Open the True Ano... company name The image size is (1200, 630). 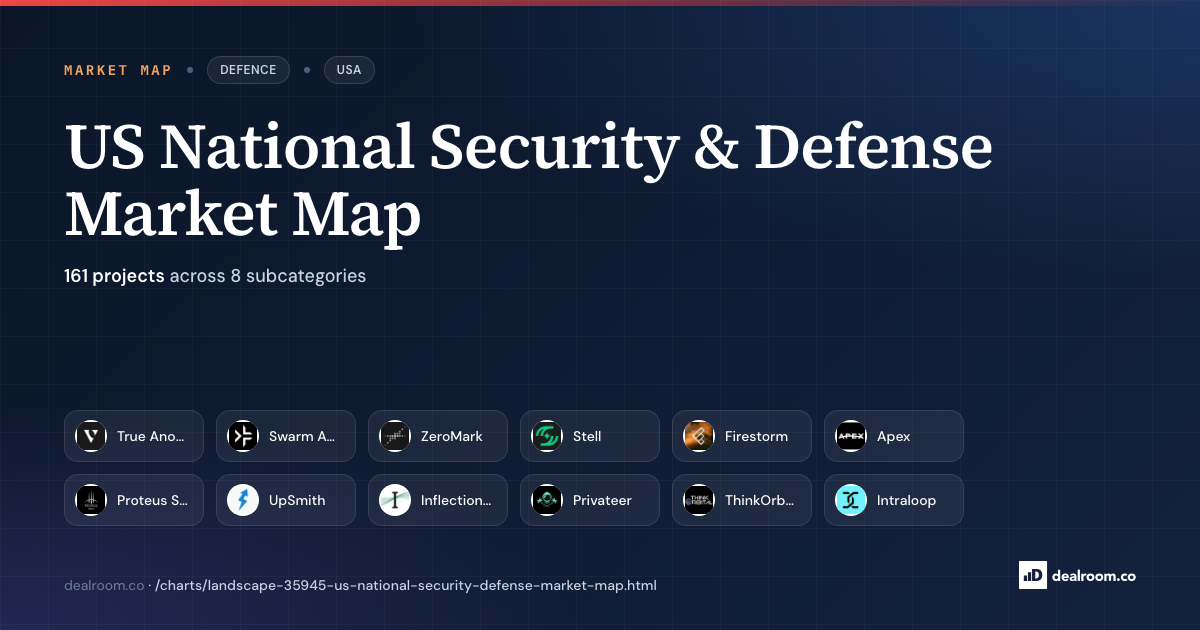(152, 436)
